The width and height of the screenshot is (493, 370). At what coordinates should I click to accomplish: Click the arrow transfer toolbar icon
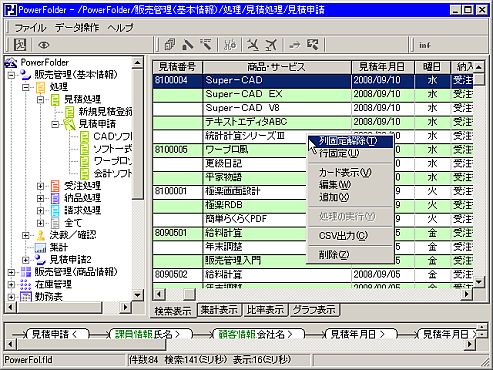pyautogui.click(x=294, y=44)
